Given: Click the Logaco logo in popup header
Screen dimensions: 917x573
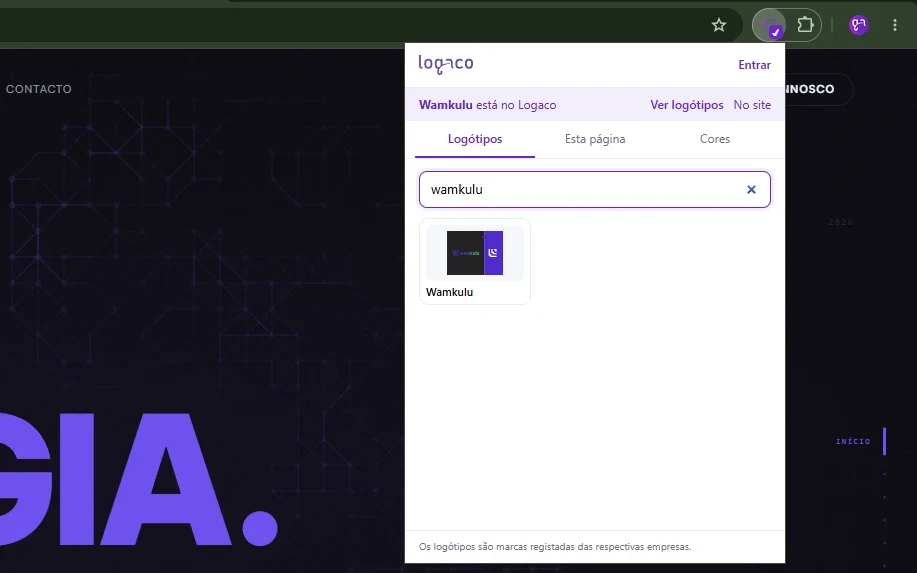Looking at the screenshot, I should coord(446,64).
